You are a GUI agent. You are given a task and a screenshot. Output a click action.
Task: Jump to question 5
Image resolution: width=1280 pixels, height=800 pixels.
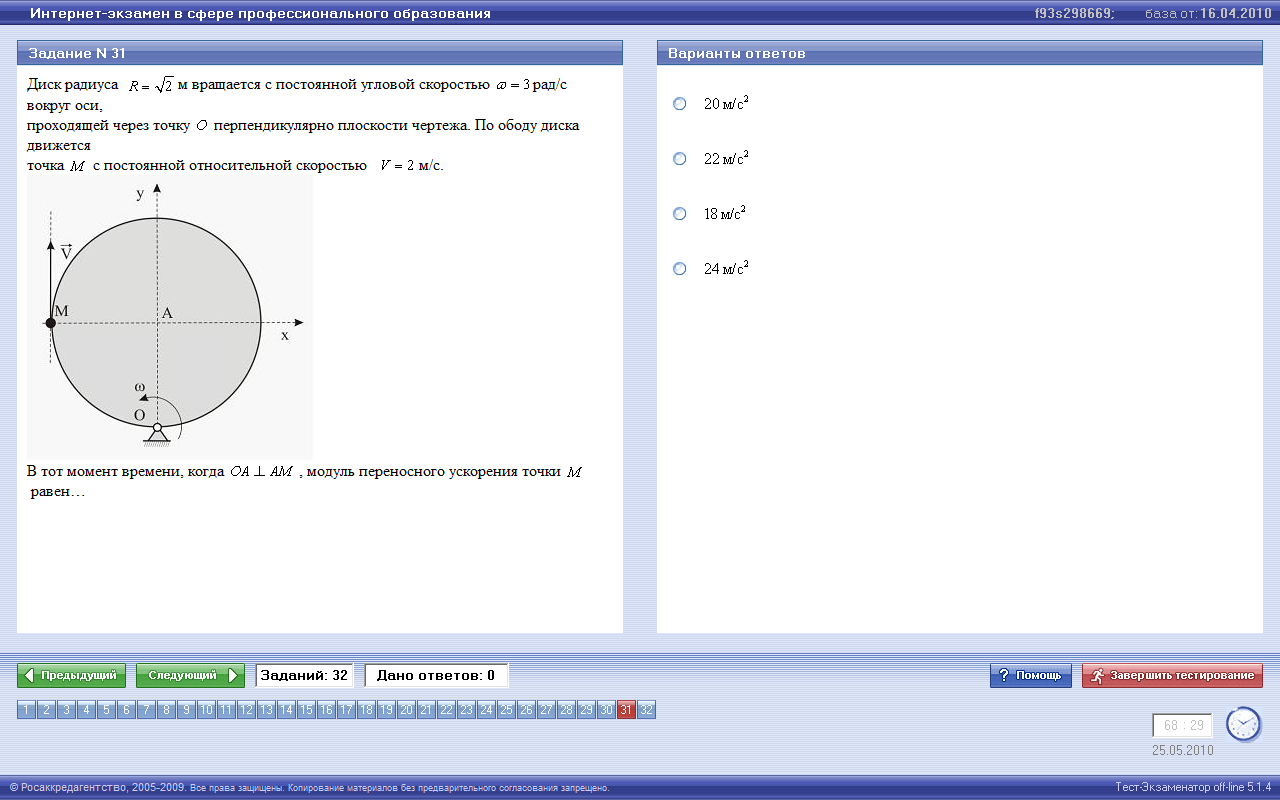[107, 710]
